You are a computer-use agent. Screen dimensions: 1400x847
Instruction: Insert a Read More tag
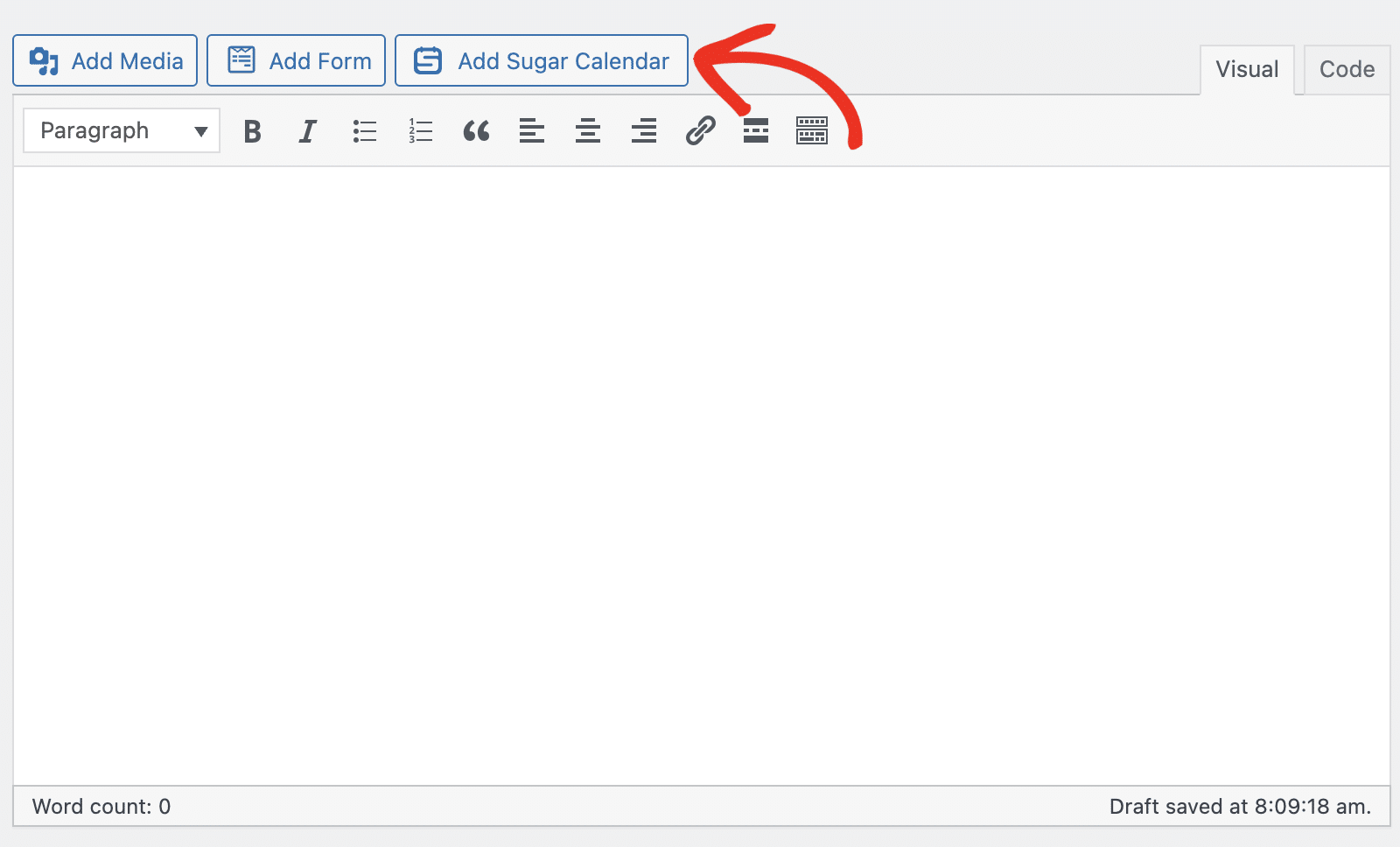click(x=756, y=131)
